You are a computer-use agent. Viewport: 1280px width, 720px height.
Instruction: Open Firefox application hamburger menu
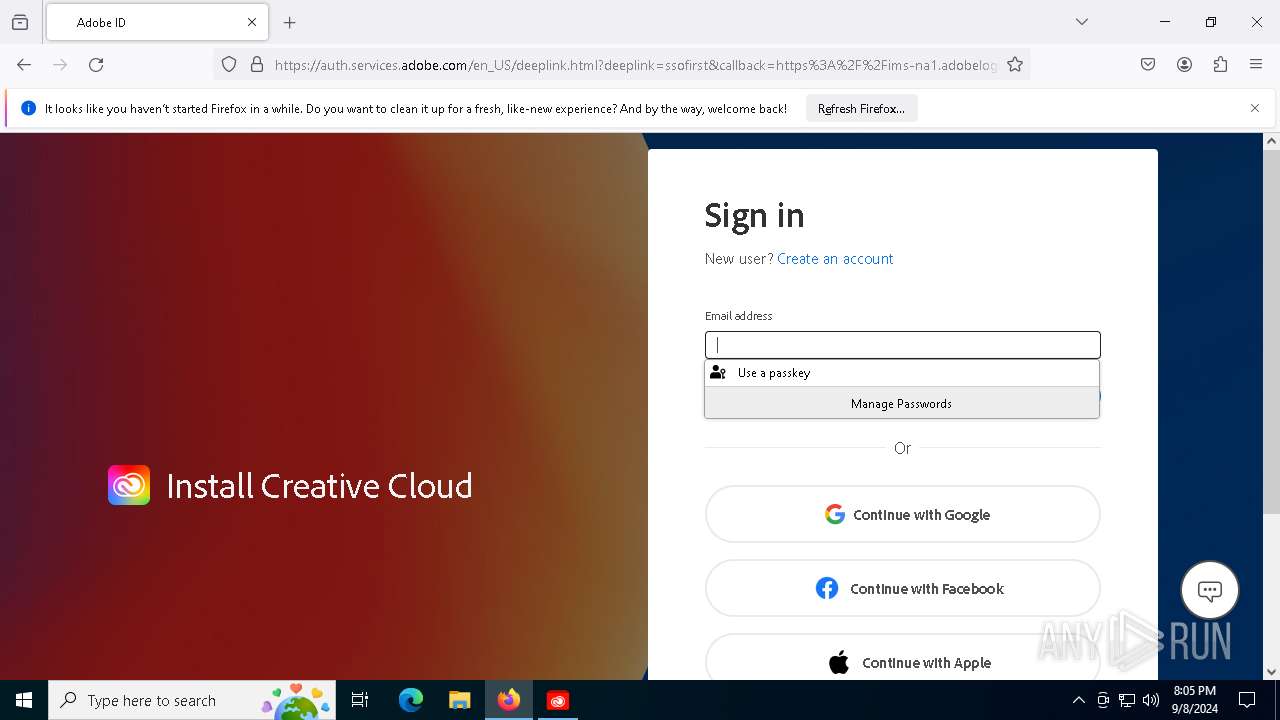coord(1256,65)
